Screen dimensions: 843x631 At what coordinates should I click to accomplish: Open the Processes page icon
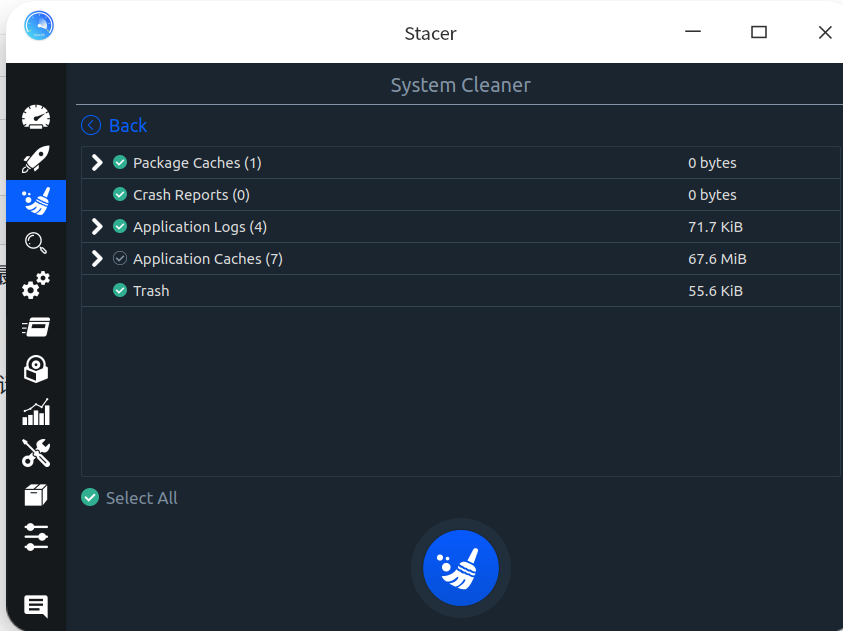tap(36, 327)
